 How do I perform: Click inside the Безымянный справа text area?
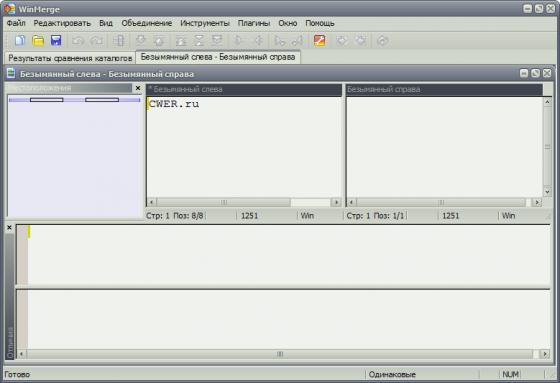point(444,146)
